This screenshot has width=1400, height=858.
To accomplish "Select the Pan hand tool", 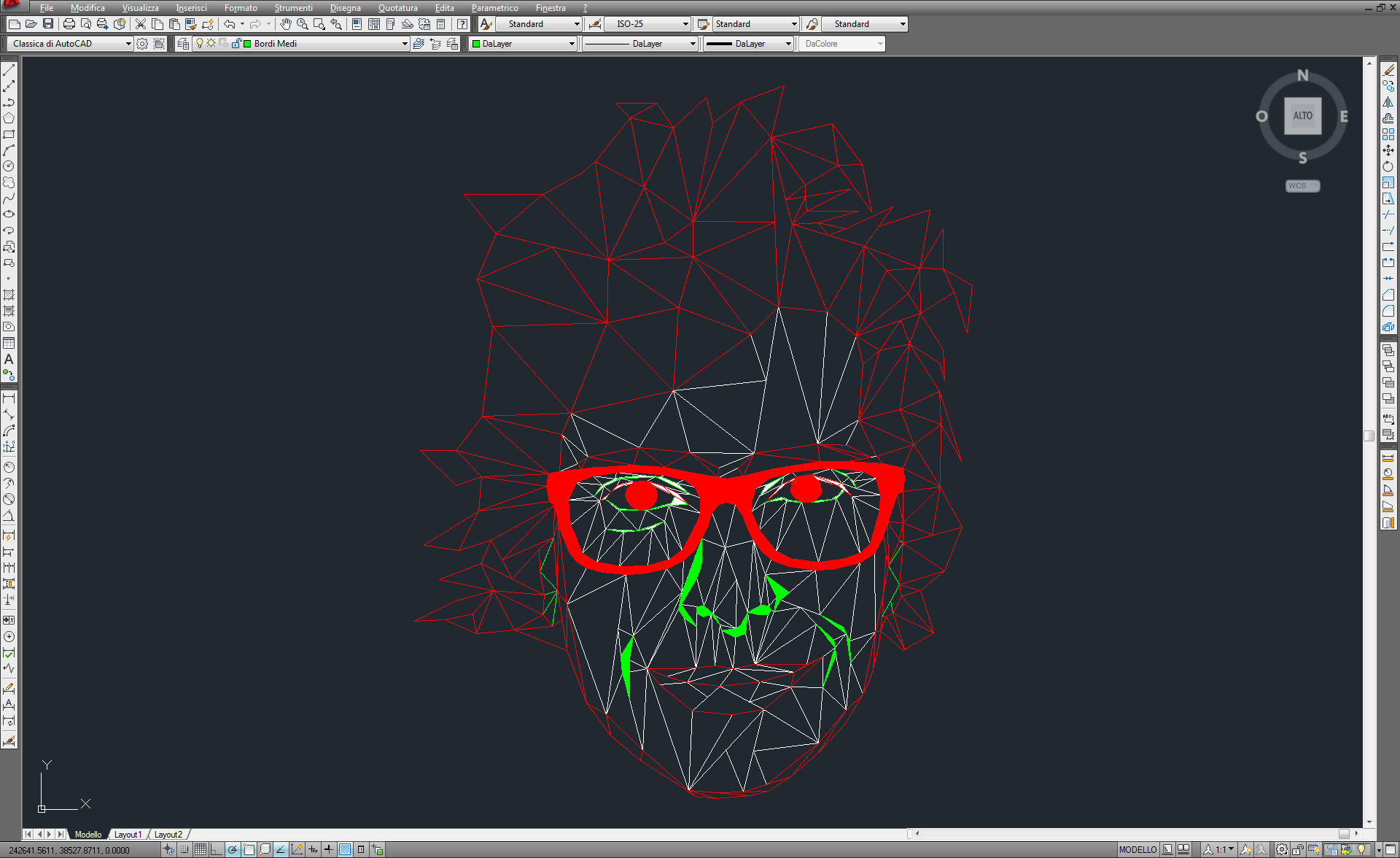I will coord(285,24).
